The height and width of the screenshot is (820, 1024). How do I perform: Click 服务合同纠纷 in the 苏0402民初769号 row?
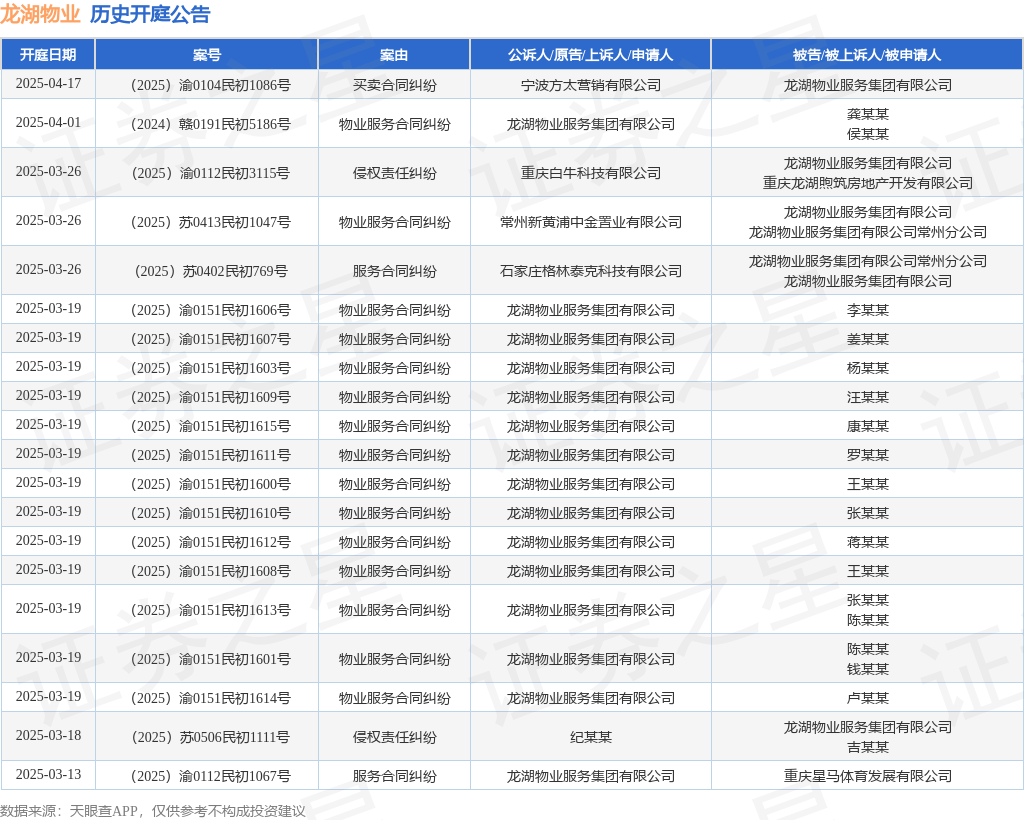click(x=394, y=271)
